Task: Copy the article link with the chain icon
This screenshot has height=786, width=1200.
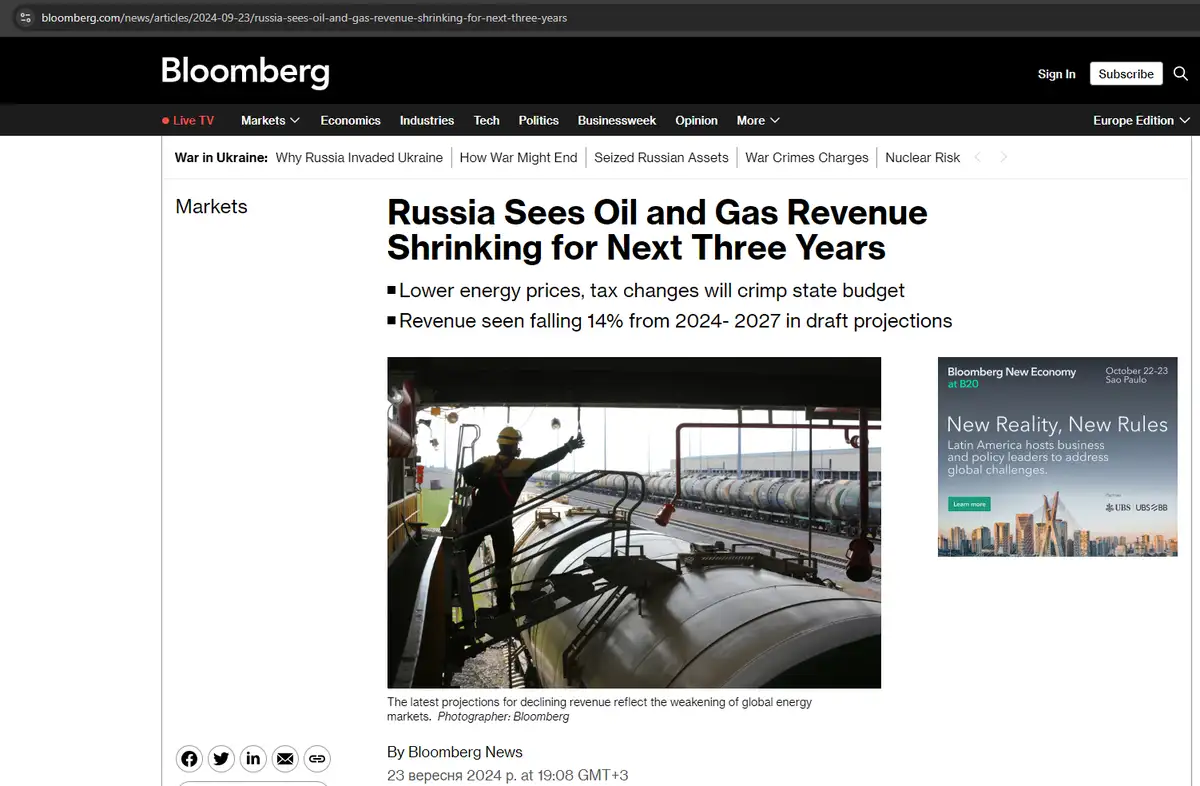Action: [317, 759]
